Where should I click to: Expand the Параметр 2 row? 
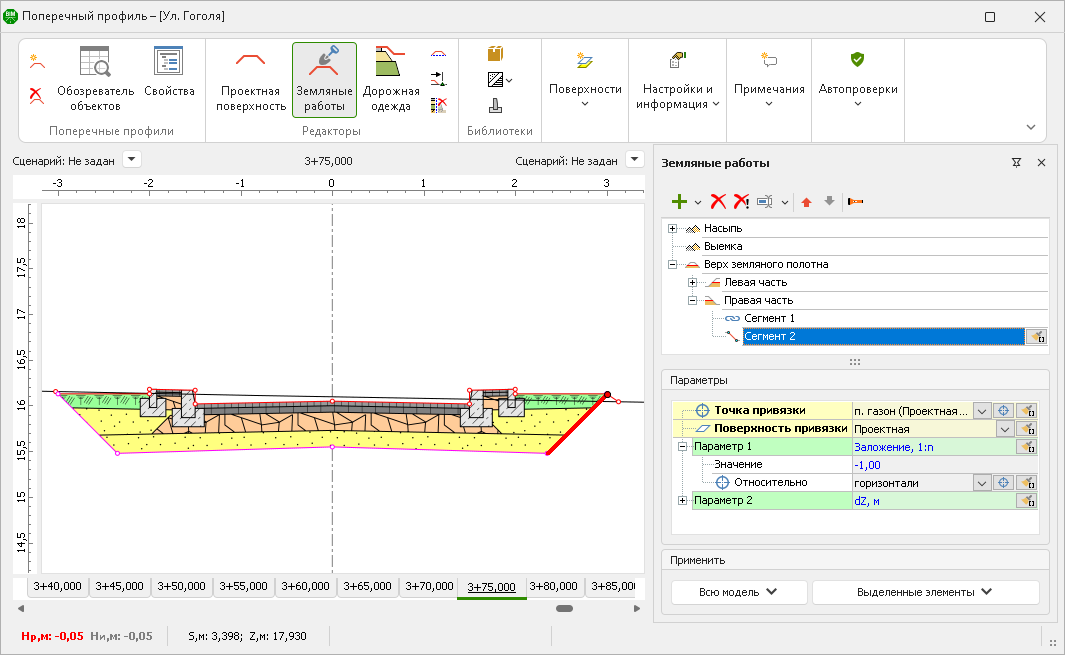click(x=682, y=500)
